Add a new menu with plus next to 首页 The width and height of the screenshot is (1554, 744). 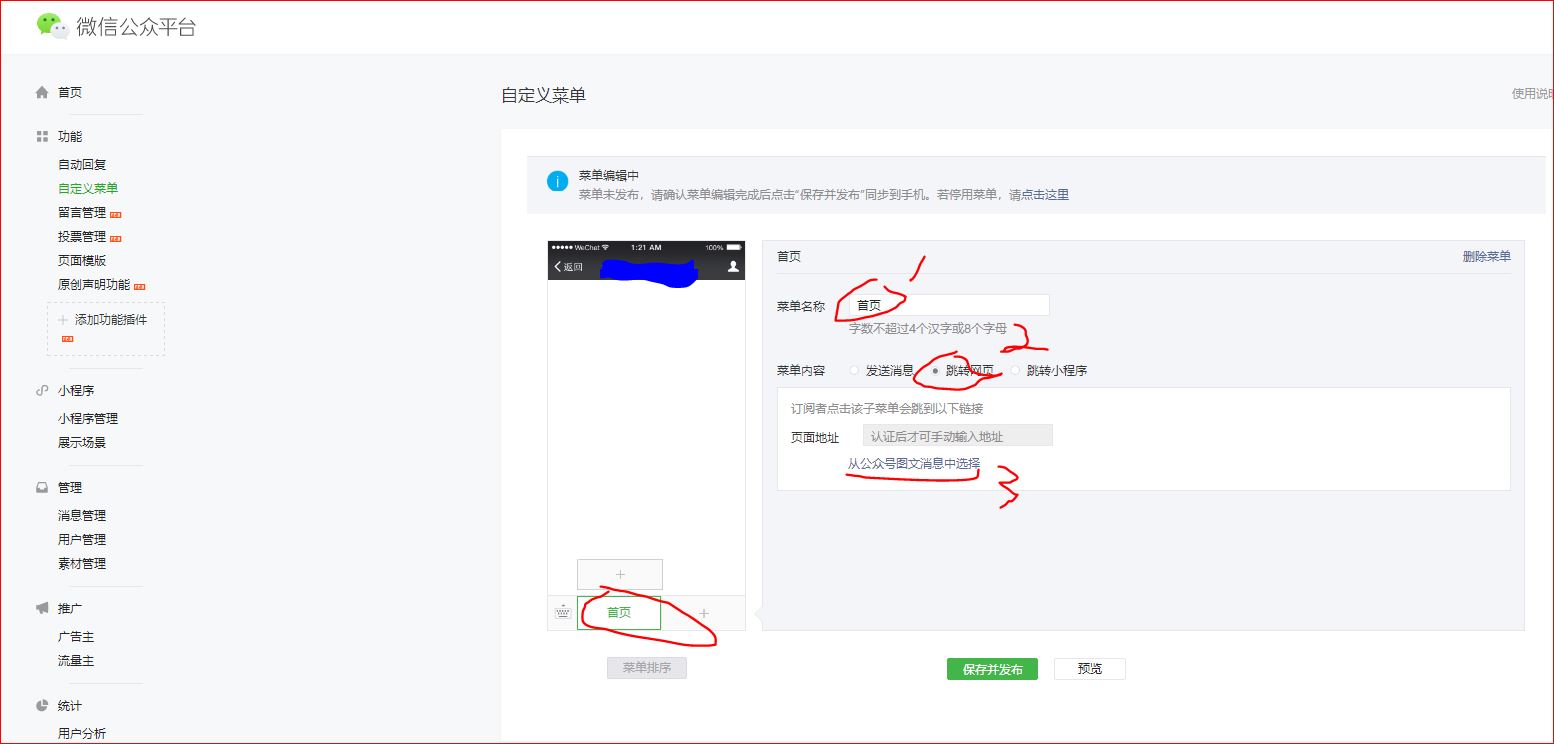(x=704, y=613)
